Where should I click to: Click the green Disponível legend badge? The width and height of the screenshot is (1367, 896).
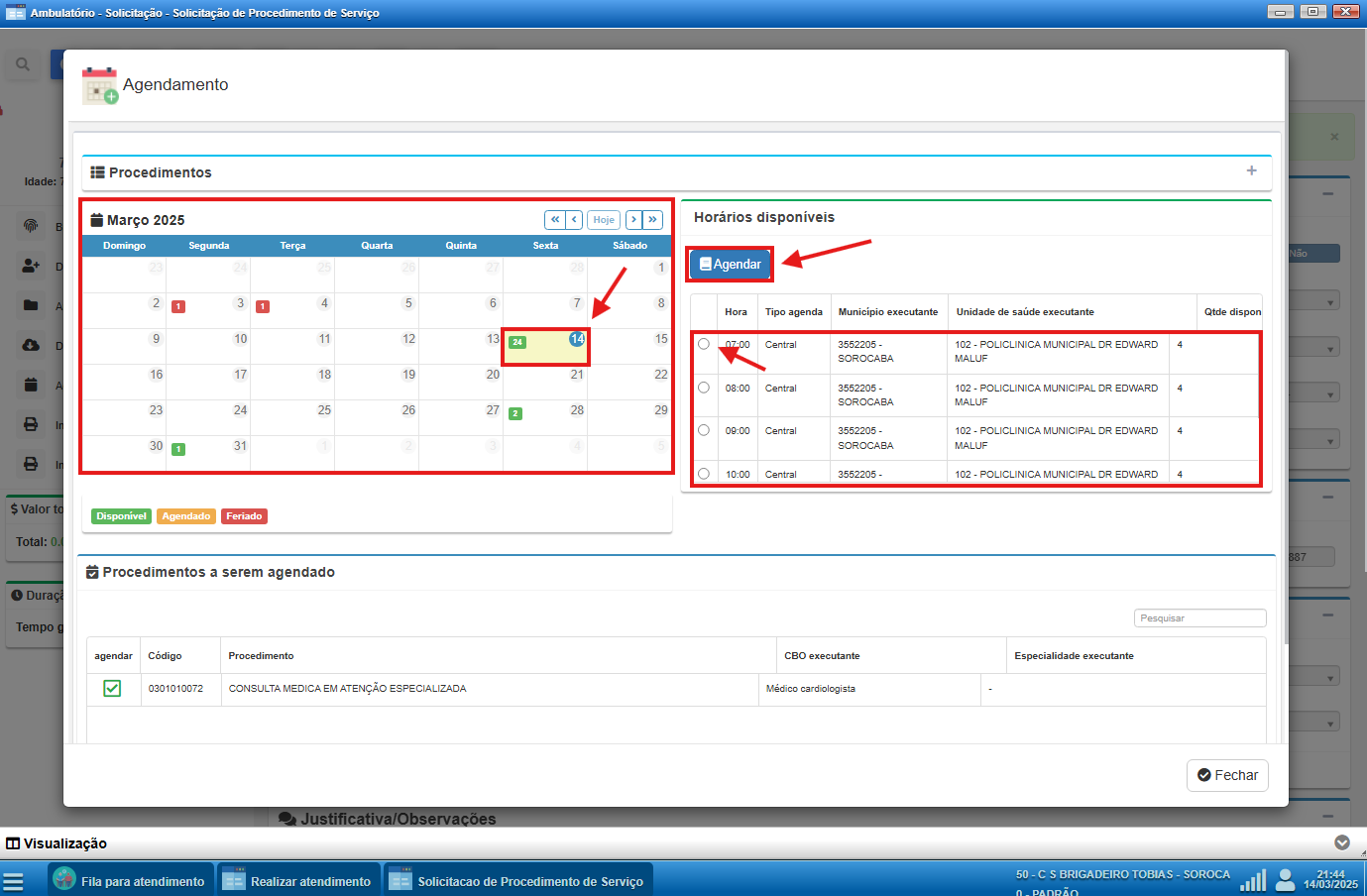pos(121,516)
